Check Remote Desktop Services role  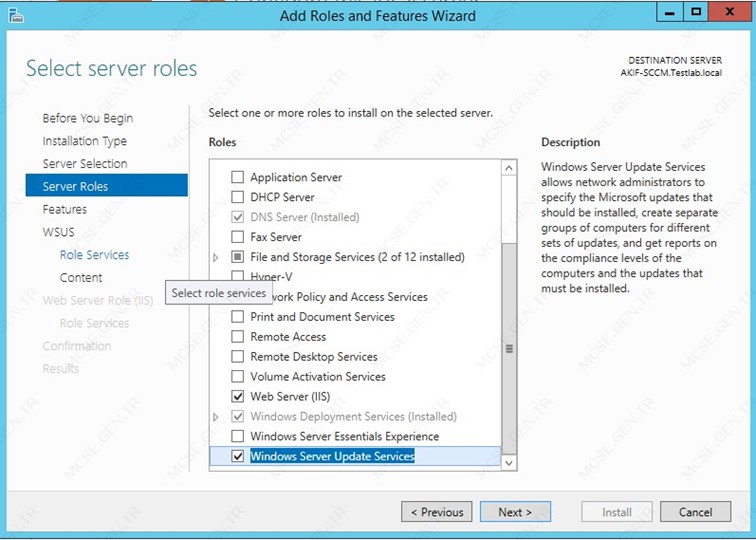point(237,356)
